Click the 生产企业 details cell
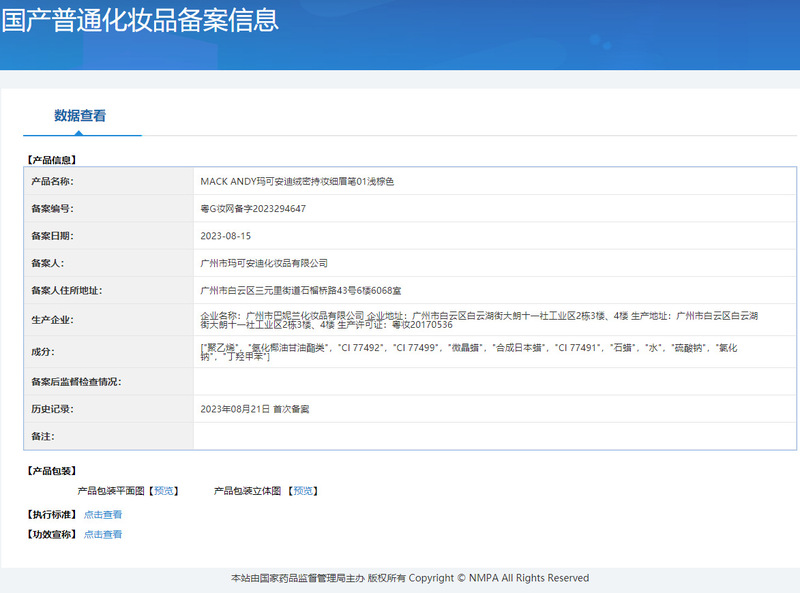Image resolution: width=800 pixels, height=593 pixels. (480, 320)
